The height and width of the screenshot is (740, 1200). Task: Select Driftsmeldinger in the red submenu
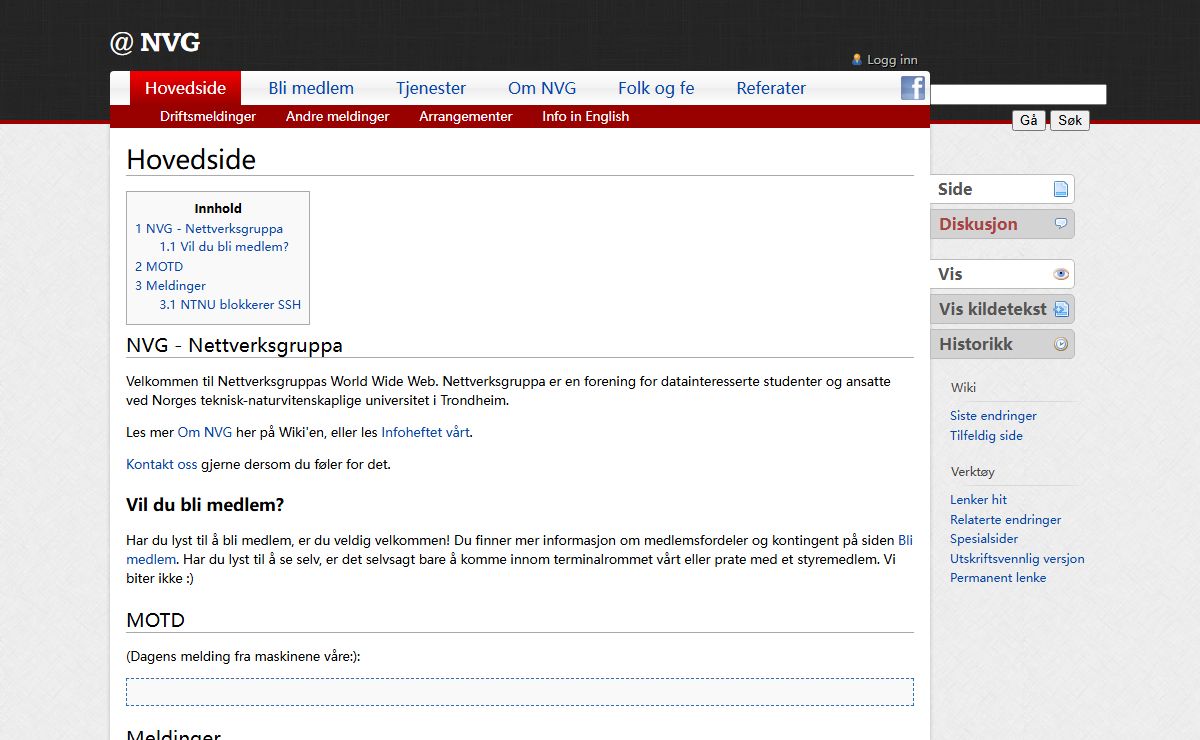click(x=208, y=116)
